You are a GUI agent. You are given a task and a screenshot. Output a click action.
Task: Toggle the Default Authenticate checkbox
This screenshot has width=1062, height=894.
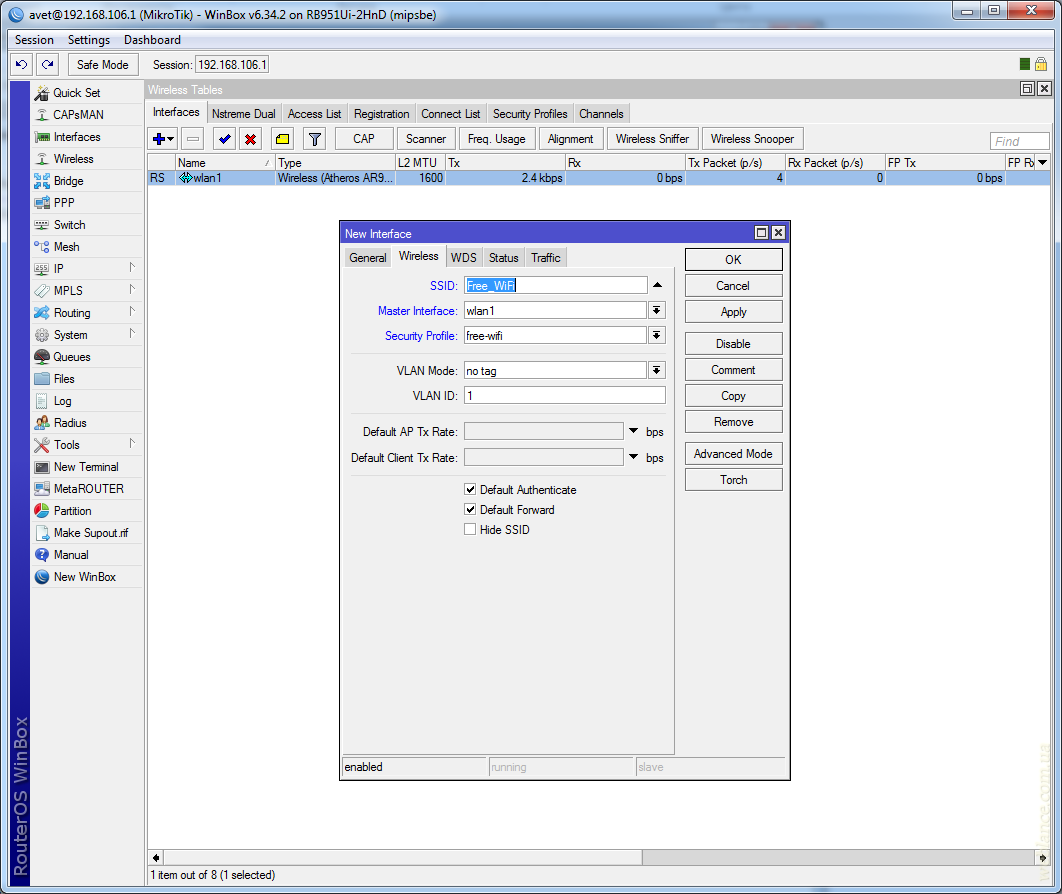click(470, 490)
